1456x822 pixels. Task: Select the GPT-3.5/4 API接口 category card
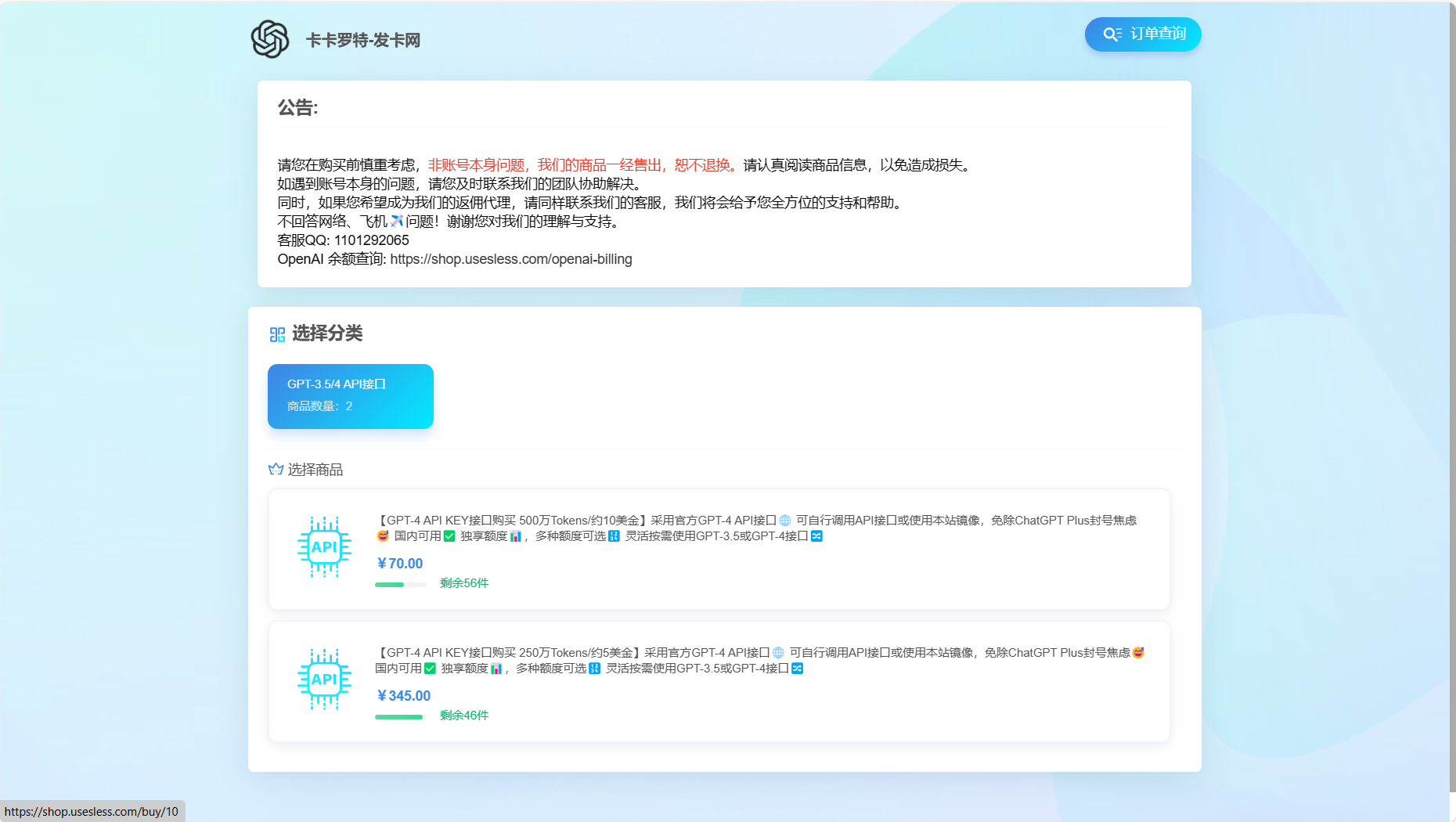(x=351, y=396)
